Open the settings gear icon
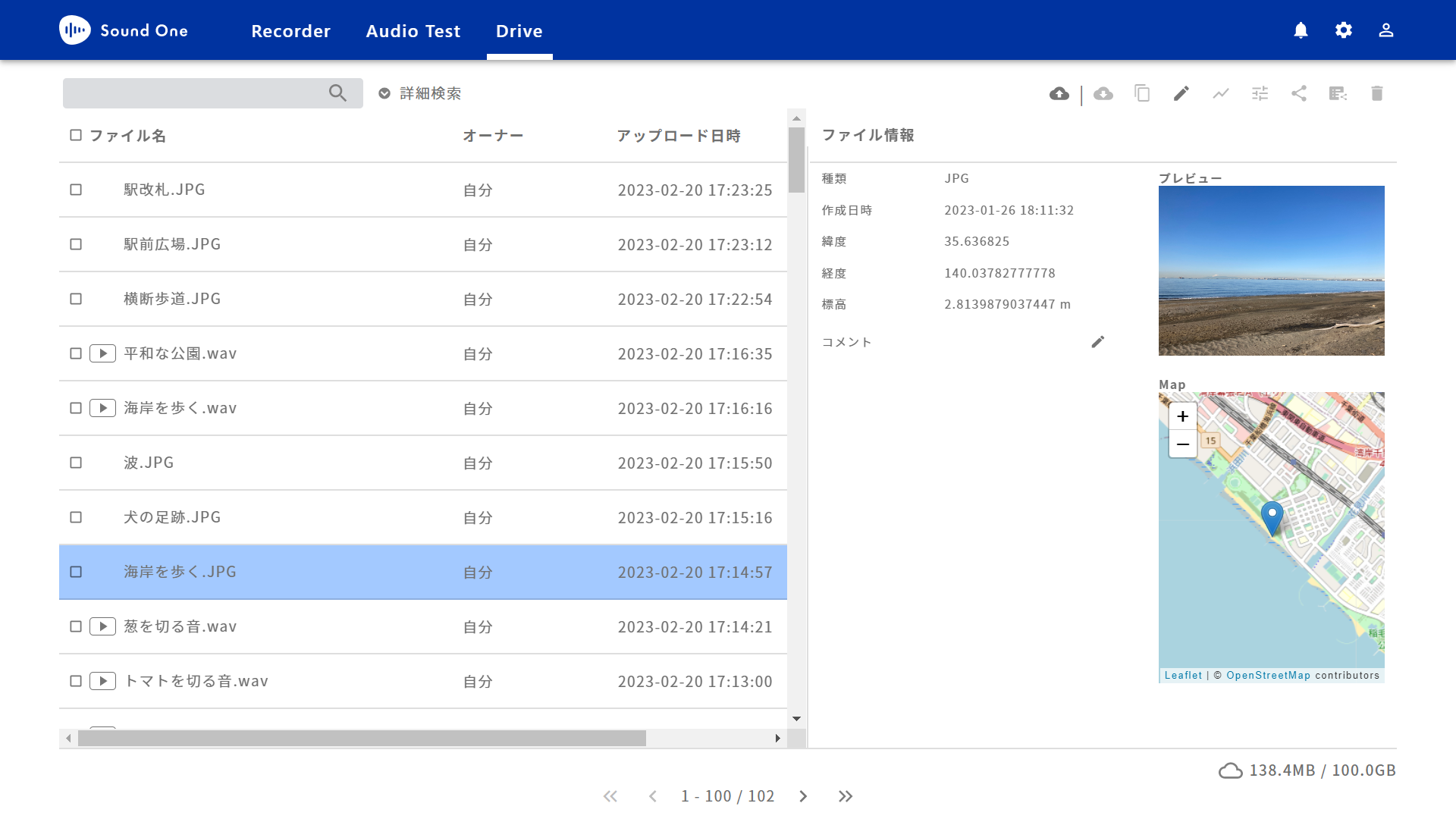The image size is (1456, 819). tap(1343, 30)
